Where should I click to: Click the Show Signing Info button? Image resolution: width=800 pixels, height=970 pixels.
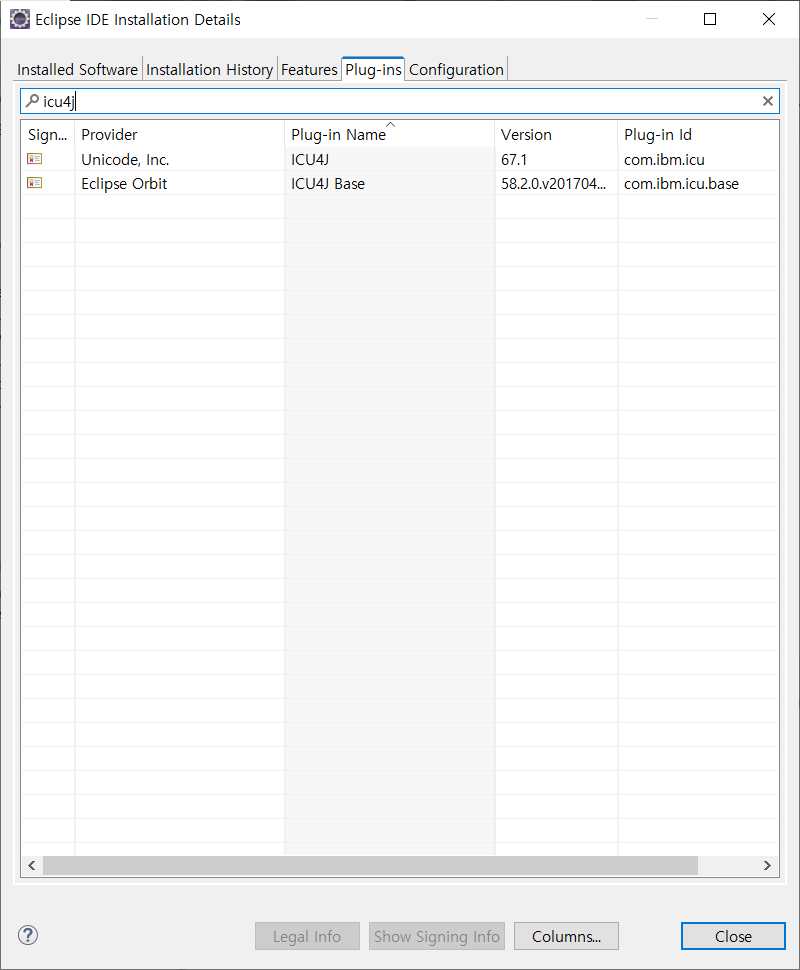[x=437, y=936]
